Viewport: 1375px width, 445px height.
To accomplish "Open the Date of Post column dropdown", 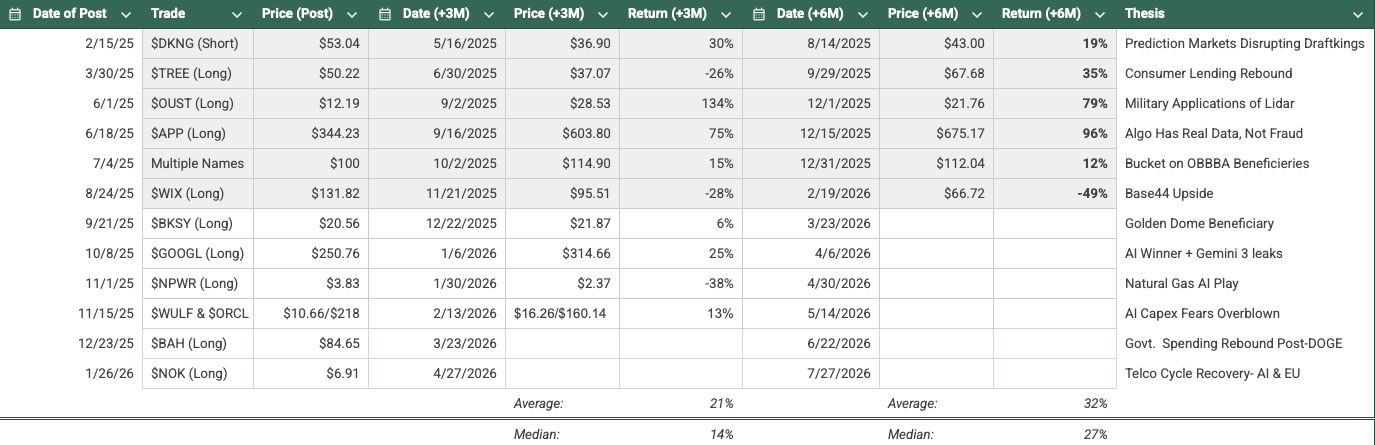I will (x=125, y=14).
